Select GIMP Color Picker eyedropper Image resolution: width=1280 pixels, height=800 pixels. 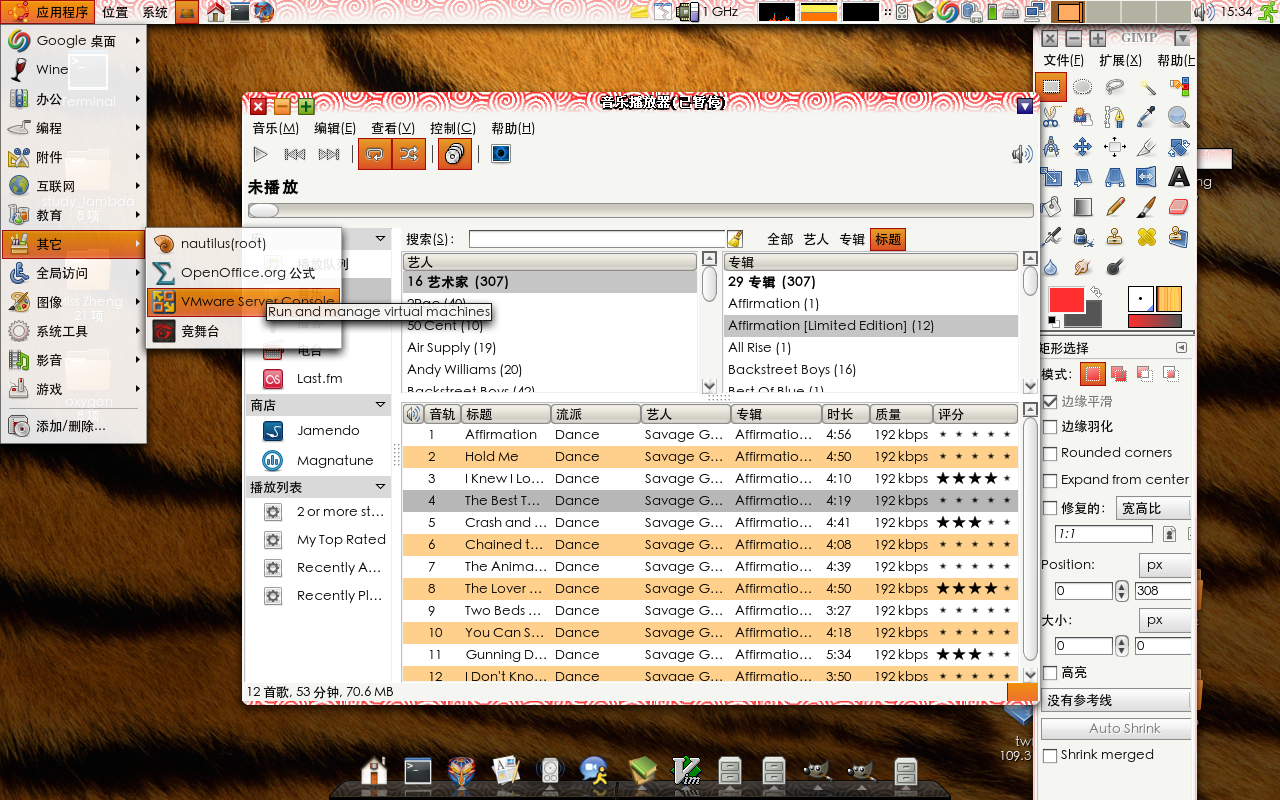[1147, 117]
